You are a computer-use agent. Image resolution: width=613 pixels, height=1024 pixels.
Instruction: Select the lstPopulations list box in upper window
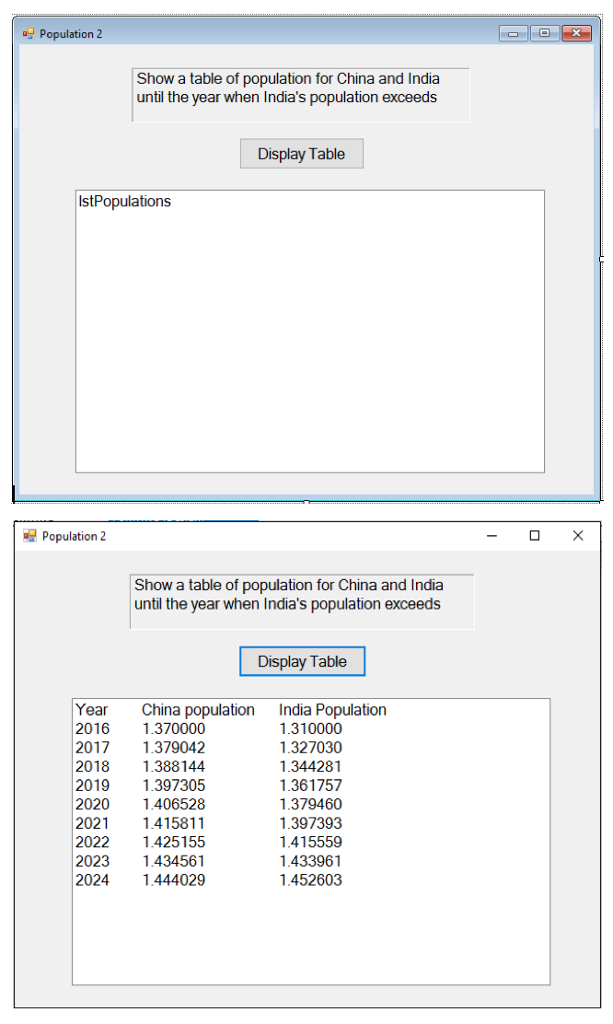[x=310, y=331]
